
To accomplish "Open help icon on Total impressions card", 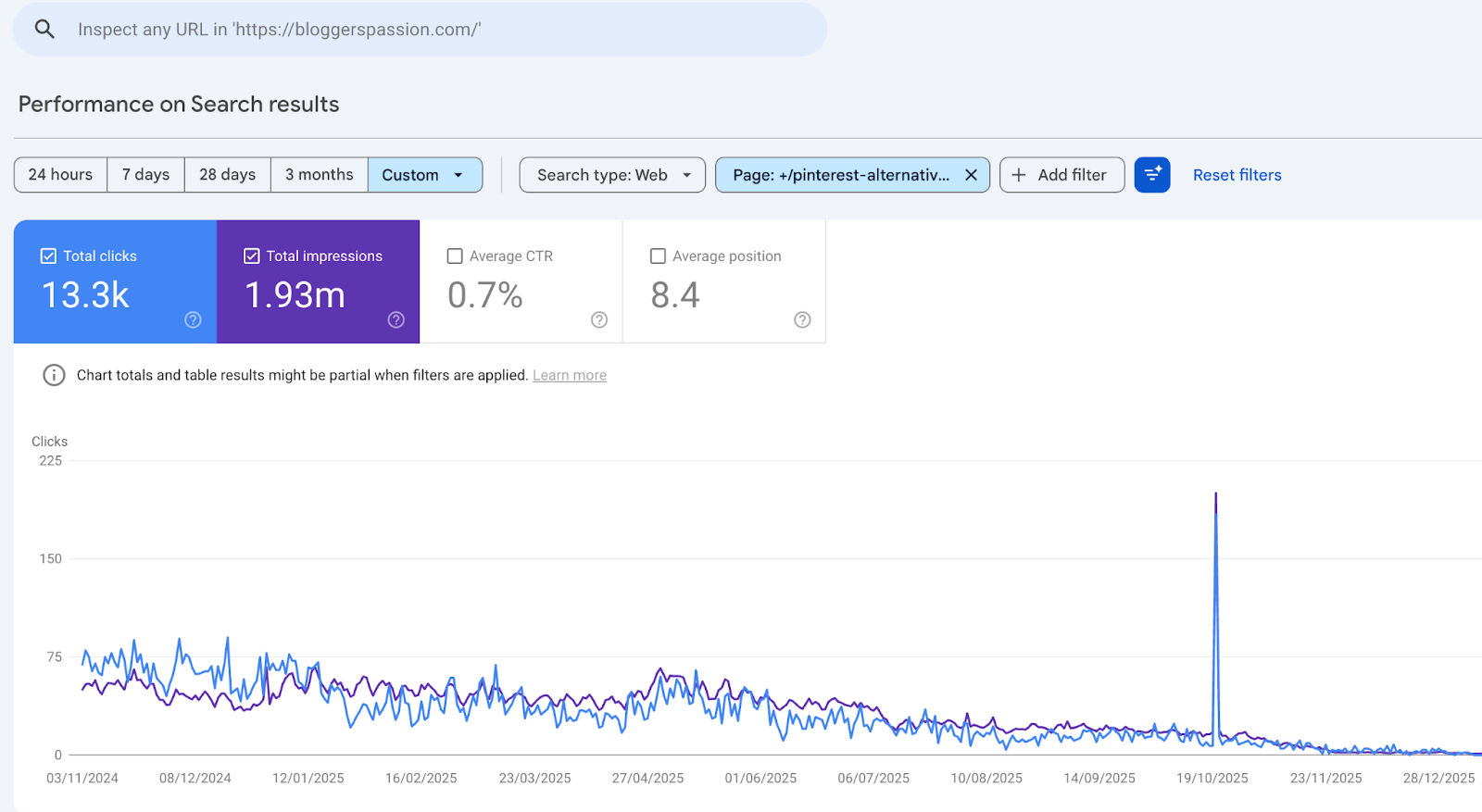I will click(x=396, y=319).
